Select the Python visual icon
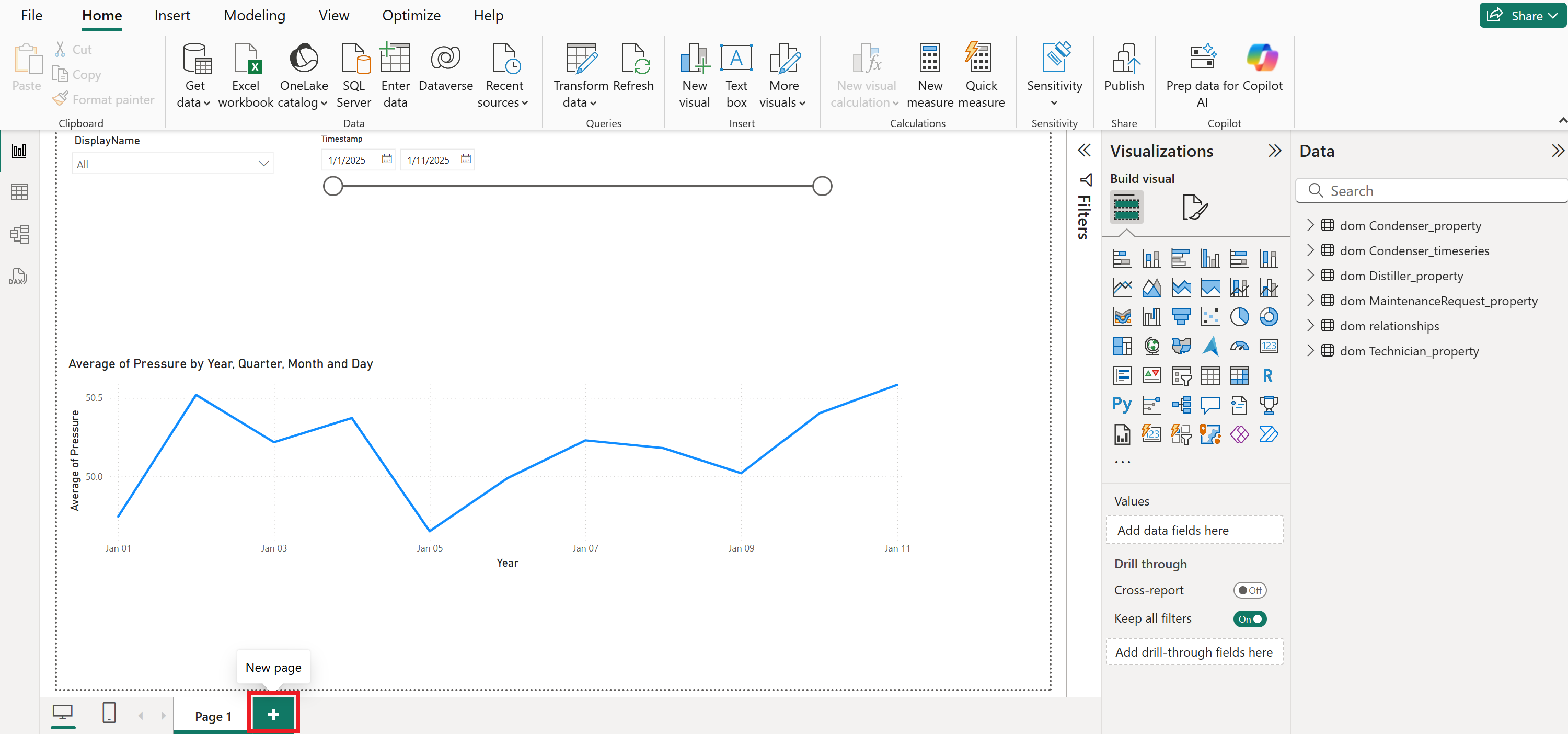The height and width of the screenshot is (734, 1568). click(x=1122, y=405)
